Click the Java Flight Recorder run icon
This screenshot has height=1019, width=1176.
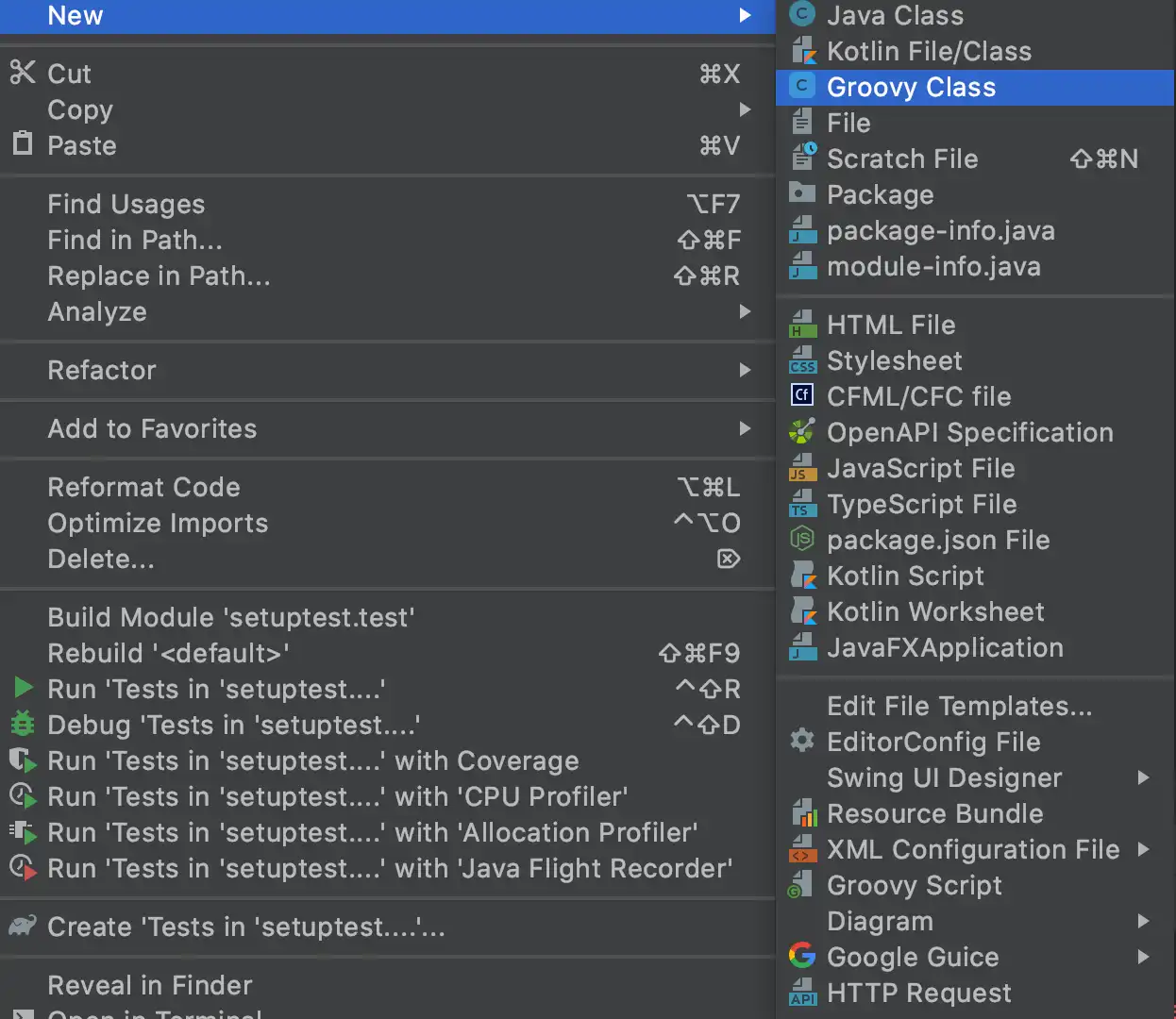click(23, 868)
